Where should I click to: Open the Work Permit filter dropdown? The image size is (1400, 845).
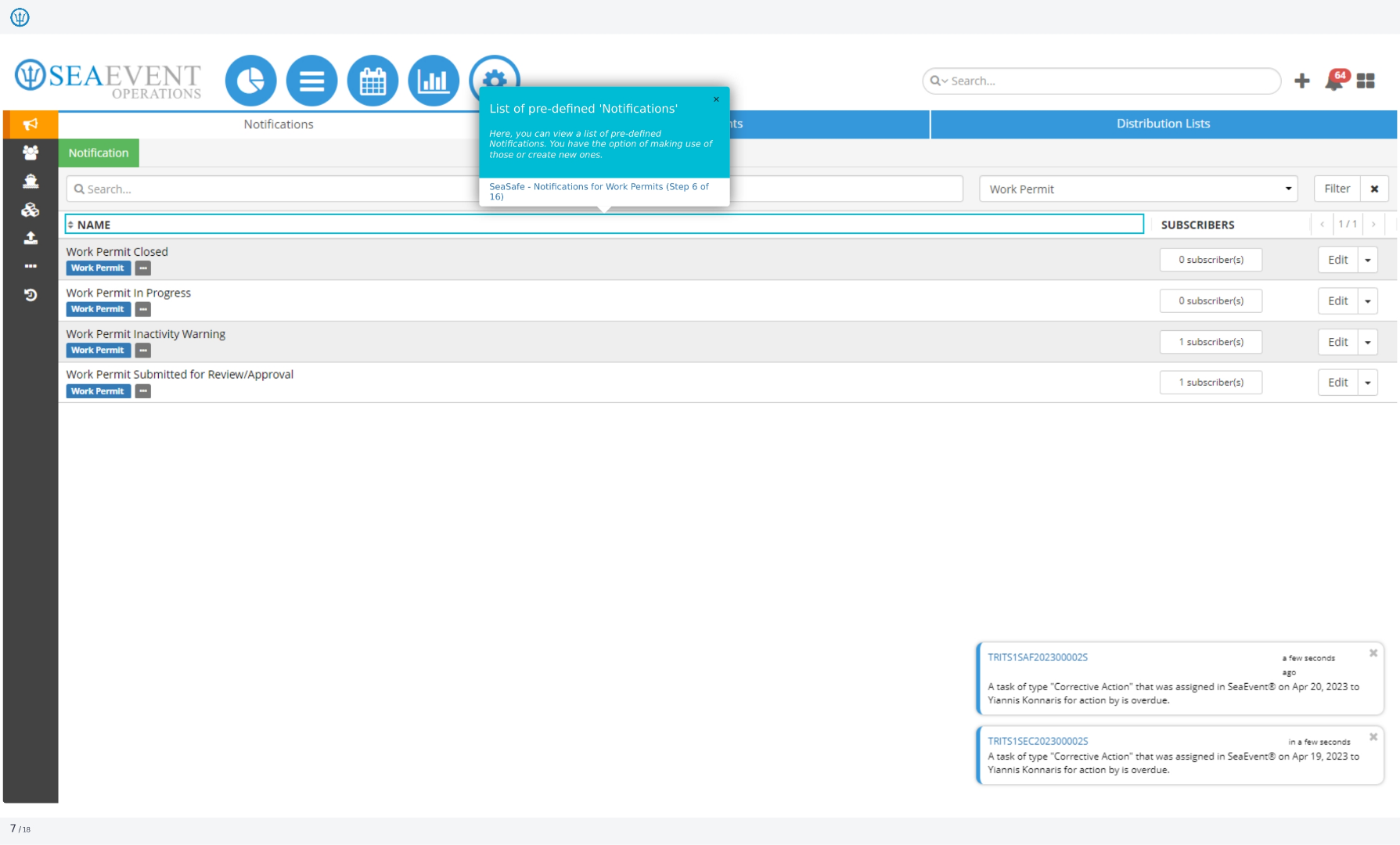point(1138,189)
